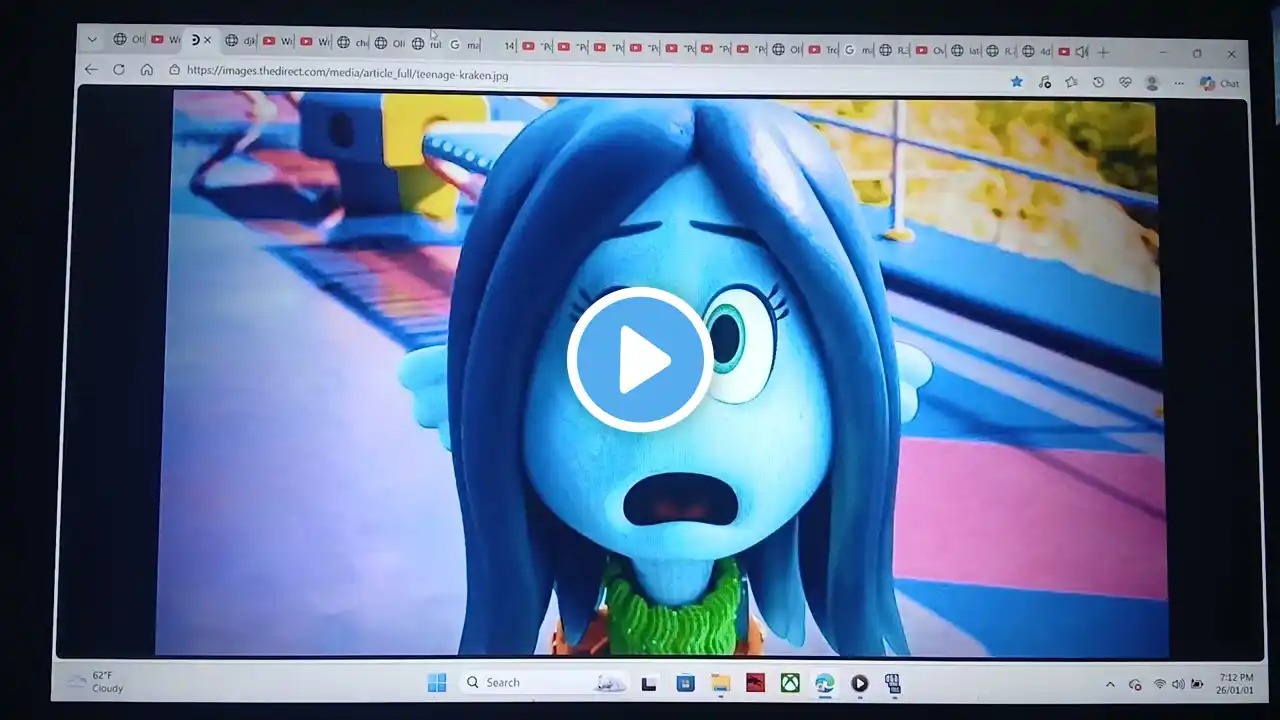Viewport: 1280px width, 720px height.
Task: Open a new tab with plus button
Action: click(1104, 52)
